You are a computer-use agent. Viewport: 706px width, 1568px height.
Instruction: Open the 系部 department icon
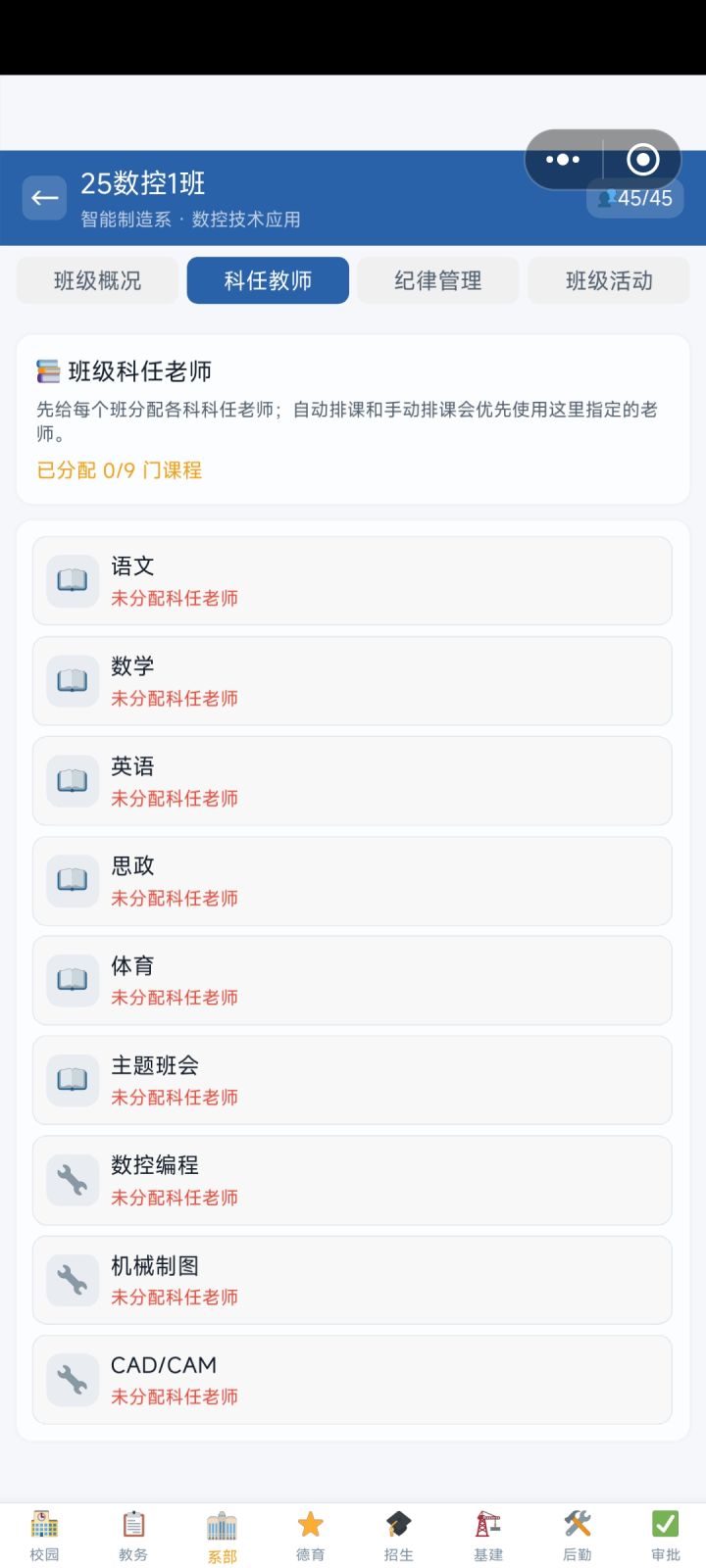pos(222,1536)
